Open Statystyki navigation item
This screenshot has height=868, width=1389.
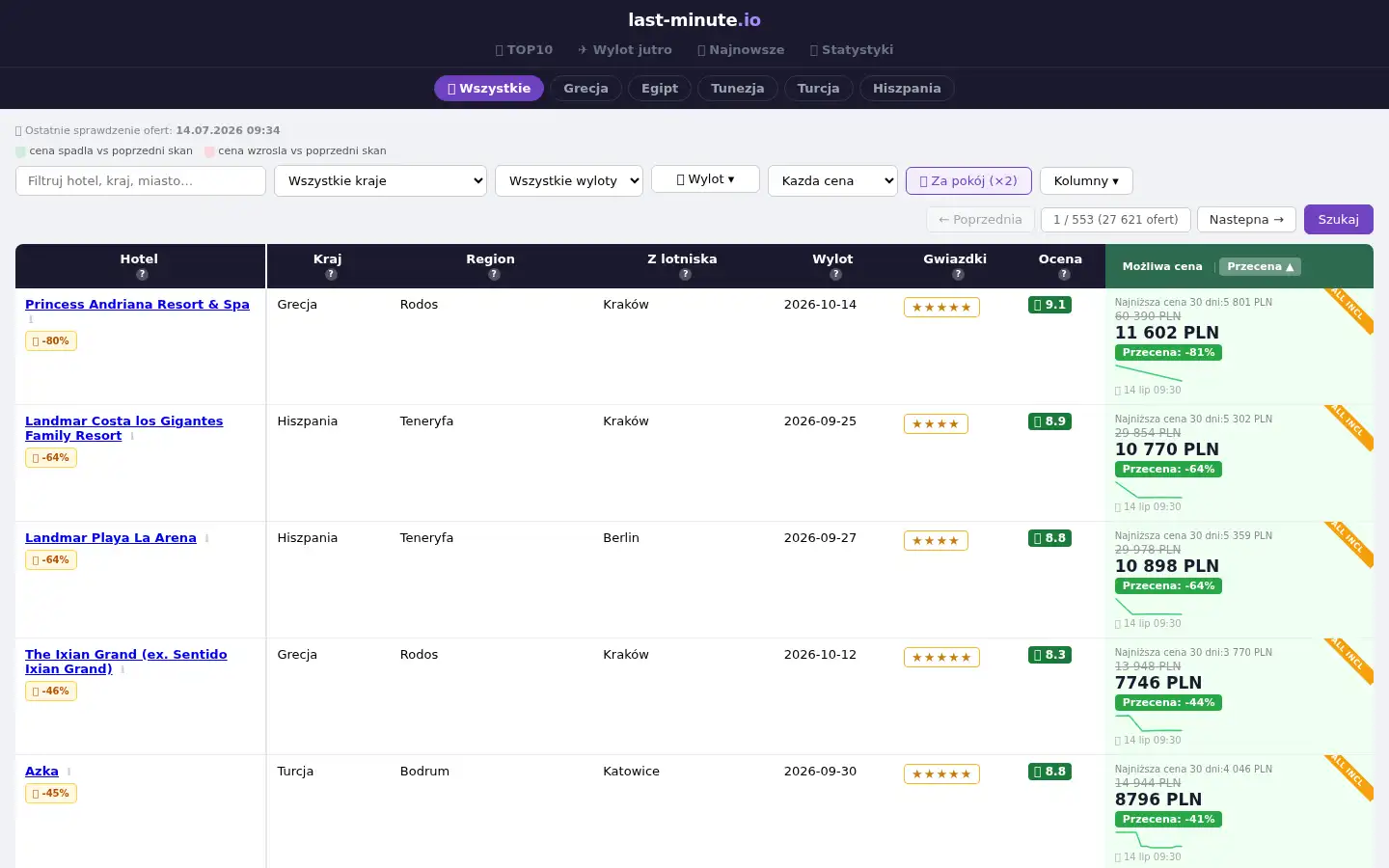852,50
